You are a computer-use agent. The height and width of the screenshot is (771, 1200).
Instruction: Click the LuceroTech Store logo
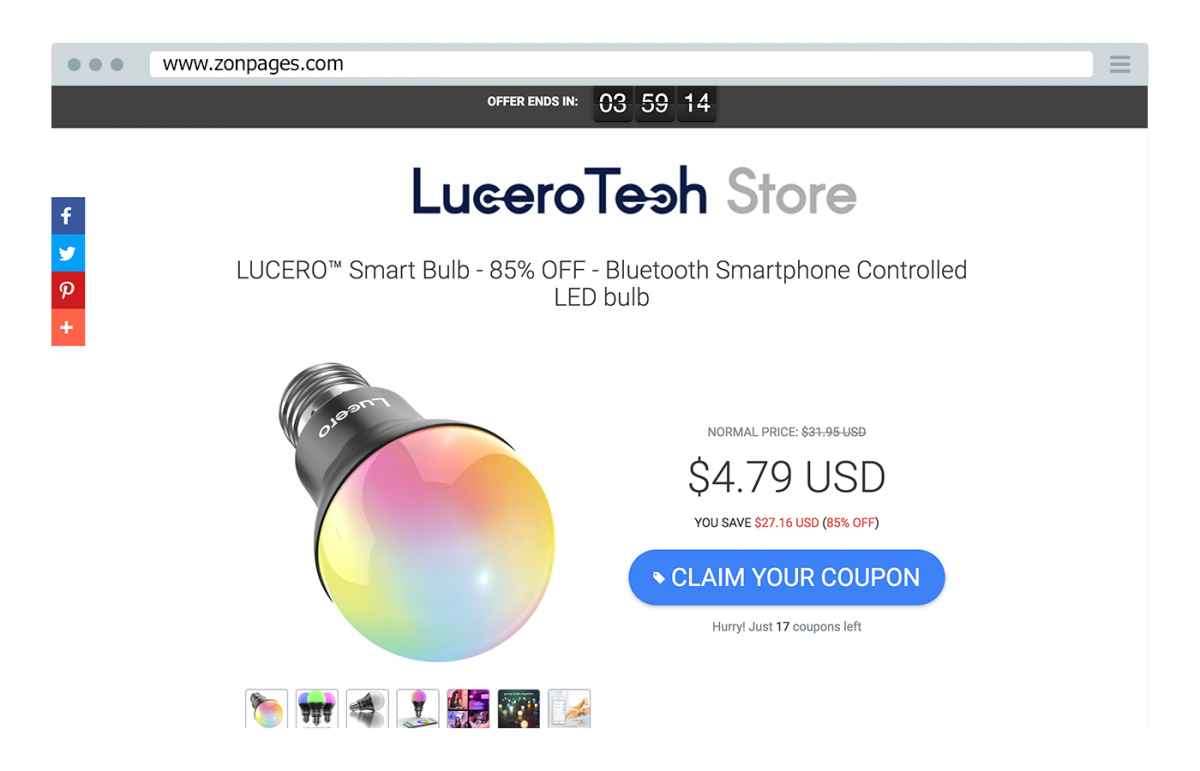pyautogui.click(x=634, y=191)
